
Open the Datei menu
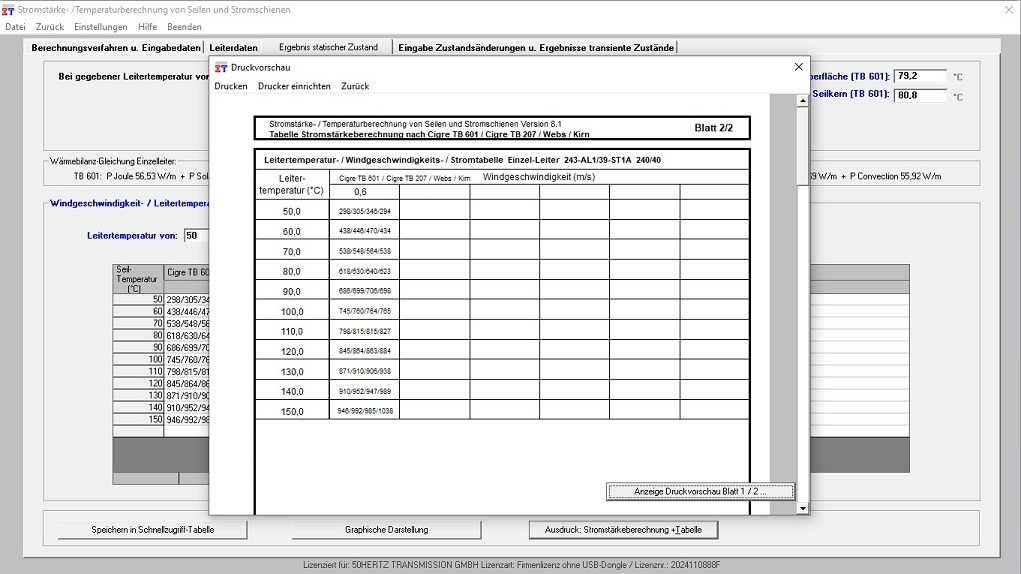click(x=16, y=27)
